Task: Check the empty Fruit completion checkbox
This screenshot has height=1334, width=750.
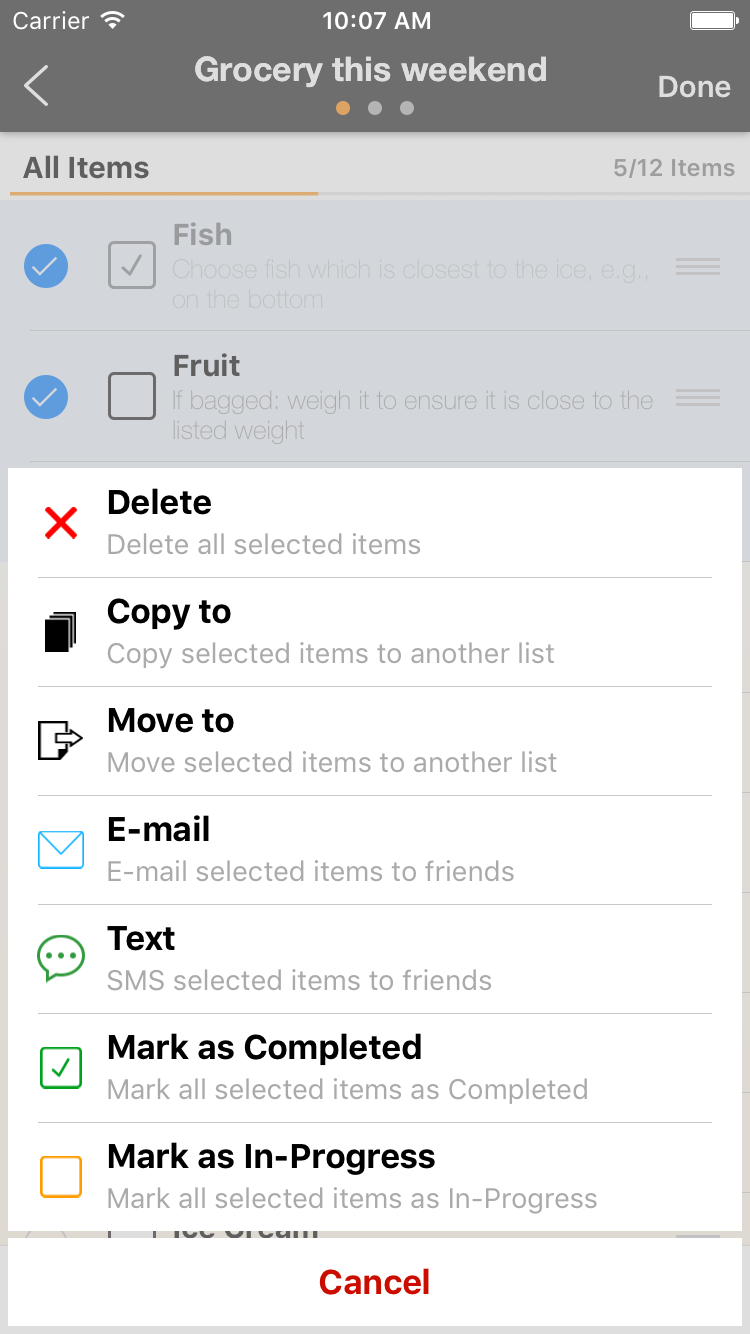Action: [132, 396]
